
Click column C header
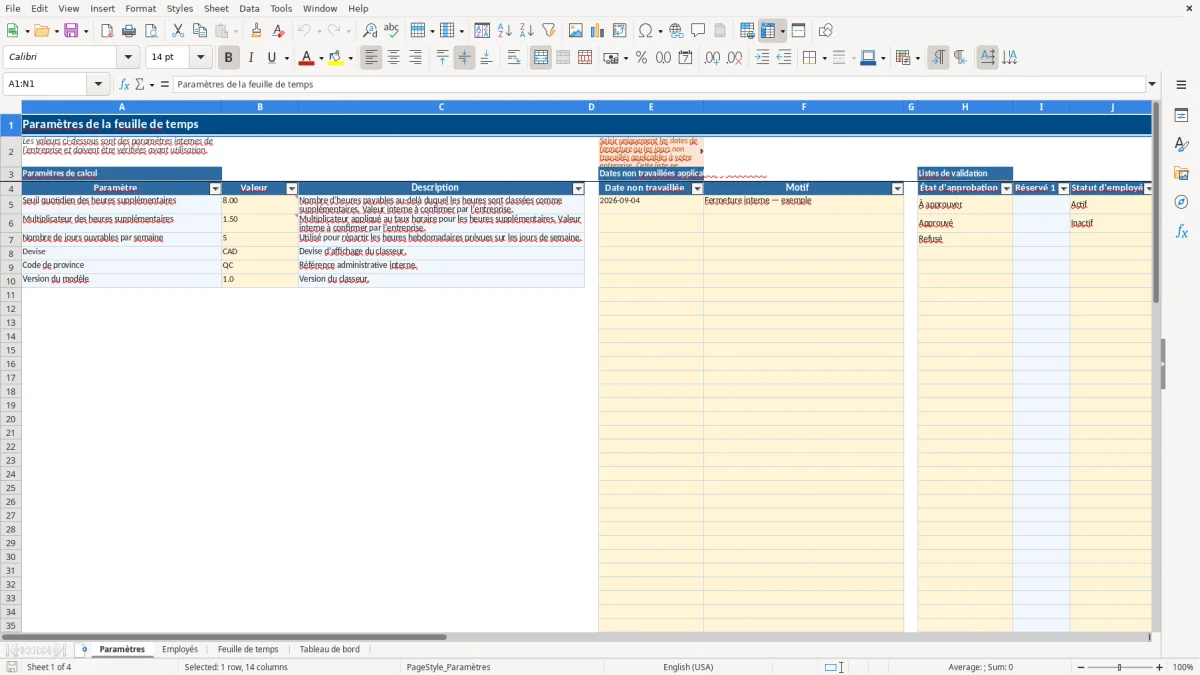pyautogui.click(x=441, y=107)
